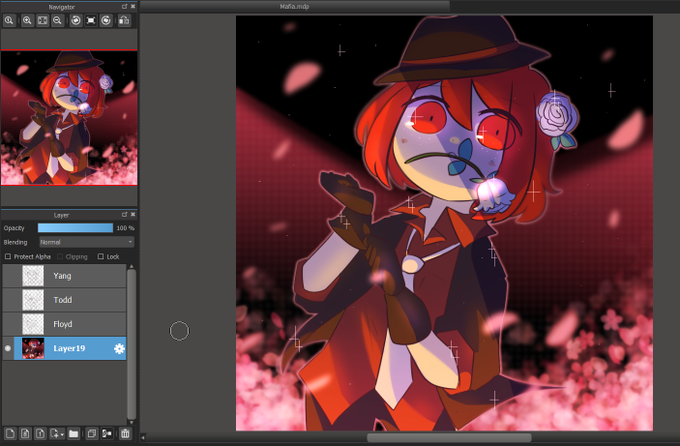Click the Floyd layer thumbnail

click(x=33, y=324)
